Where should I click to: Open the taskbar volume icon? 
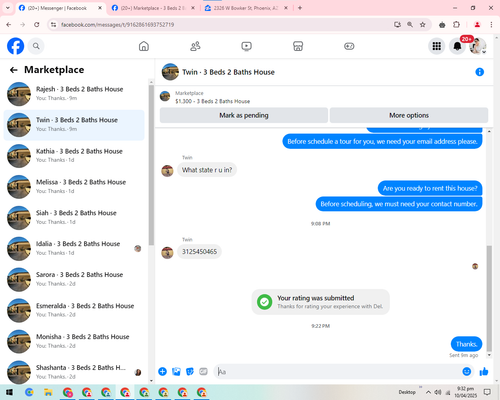[x=438, y=392]
